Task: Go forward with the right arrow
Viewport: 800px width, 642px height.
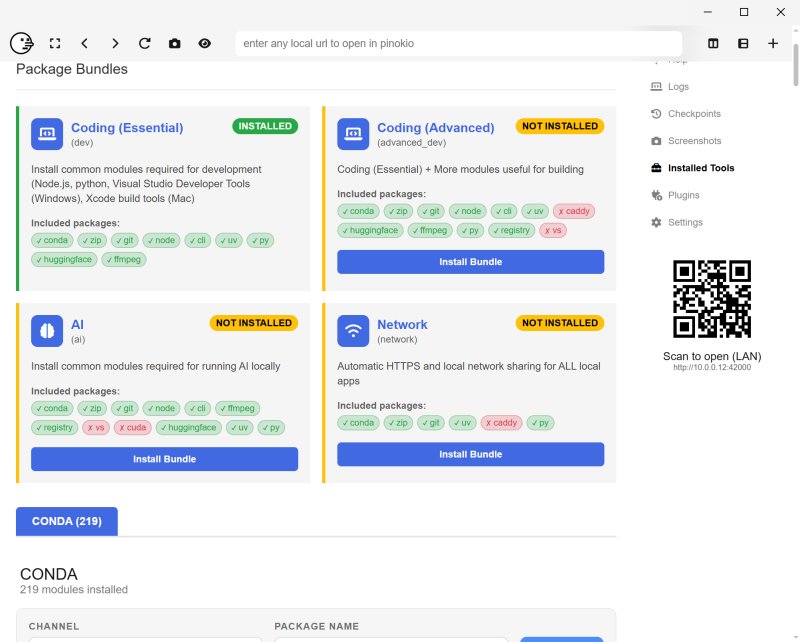Action: (115, 43)
